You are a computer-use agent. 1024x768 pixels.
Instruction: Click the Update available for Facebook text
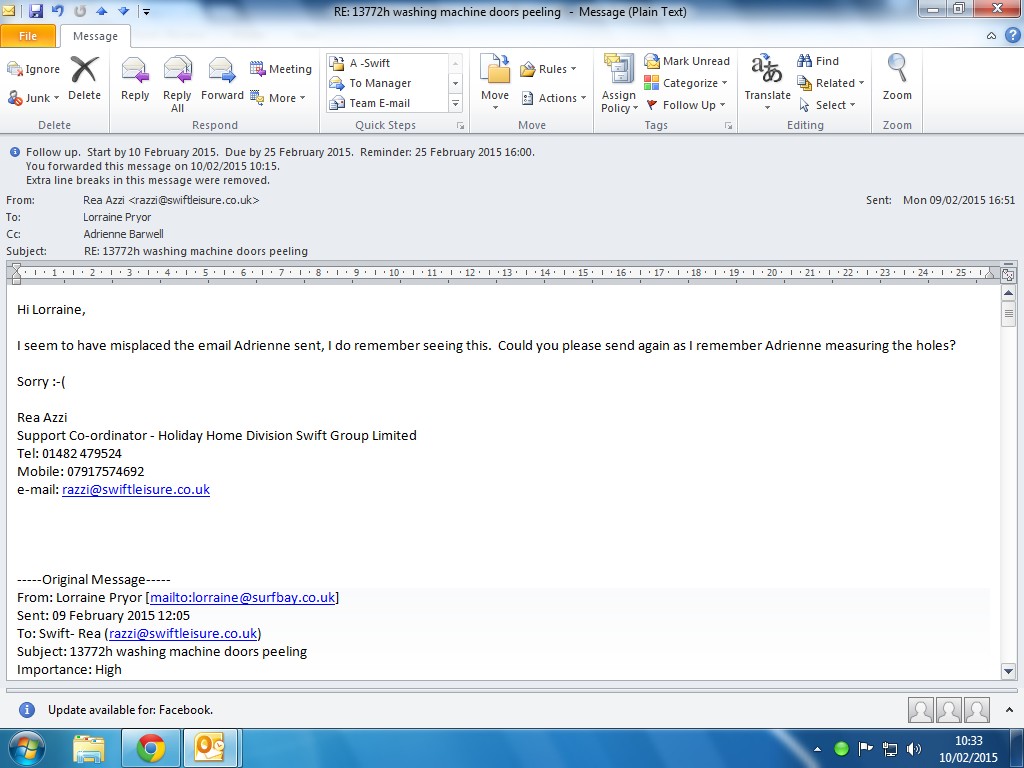tap(131, 710)
